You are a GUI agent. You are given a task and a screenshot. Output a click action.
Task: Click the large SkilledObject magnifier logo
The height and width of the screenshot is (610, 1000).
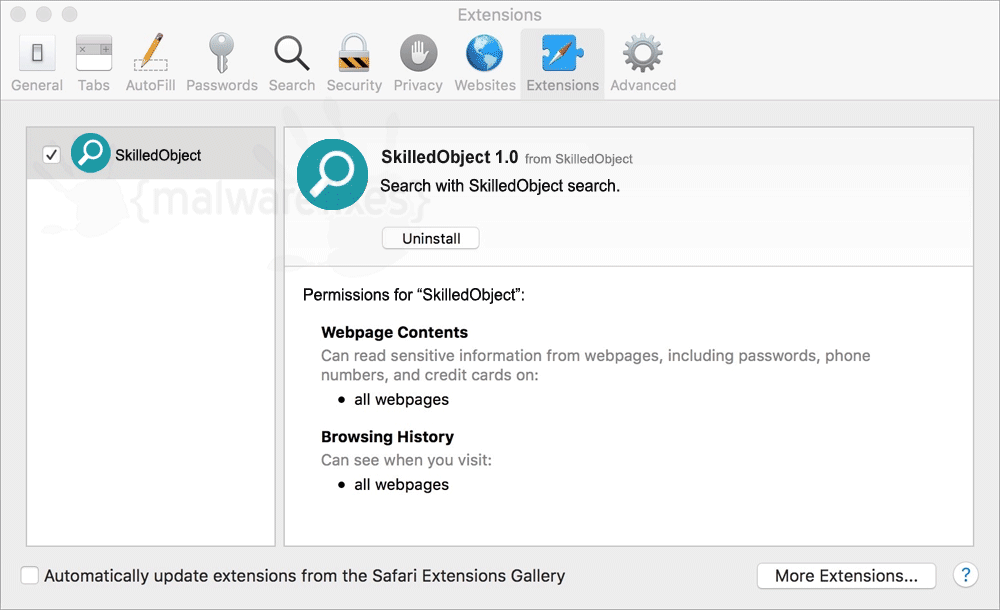point(332,174)
